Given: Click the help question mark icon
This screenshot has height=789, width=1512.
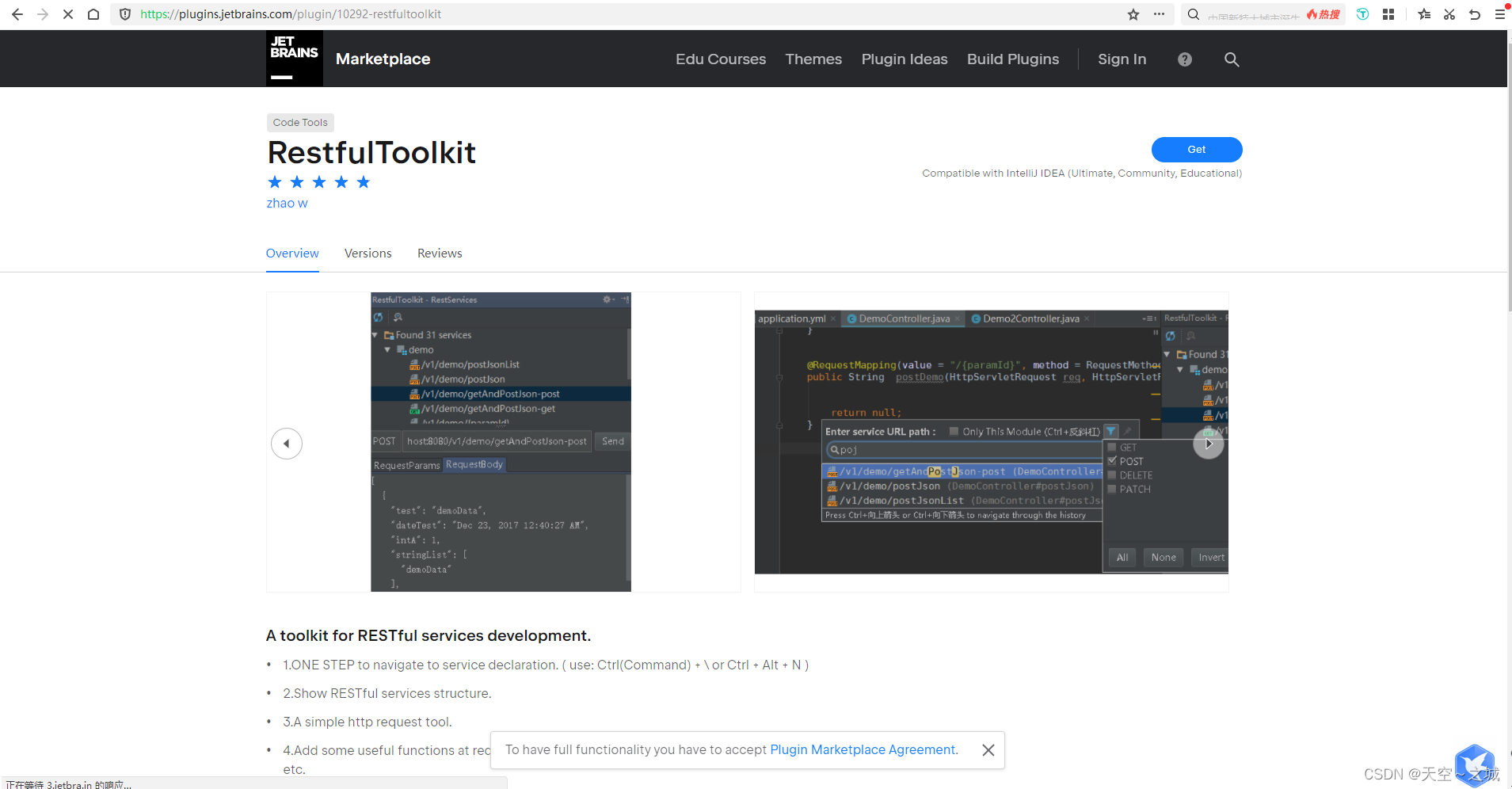Looking at the screenshot, I should (1184, 59).
